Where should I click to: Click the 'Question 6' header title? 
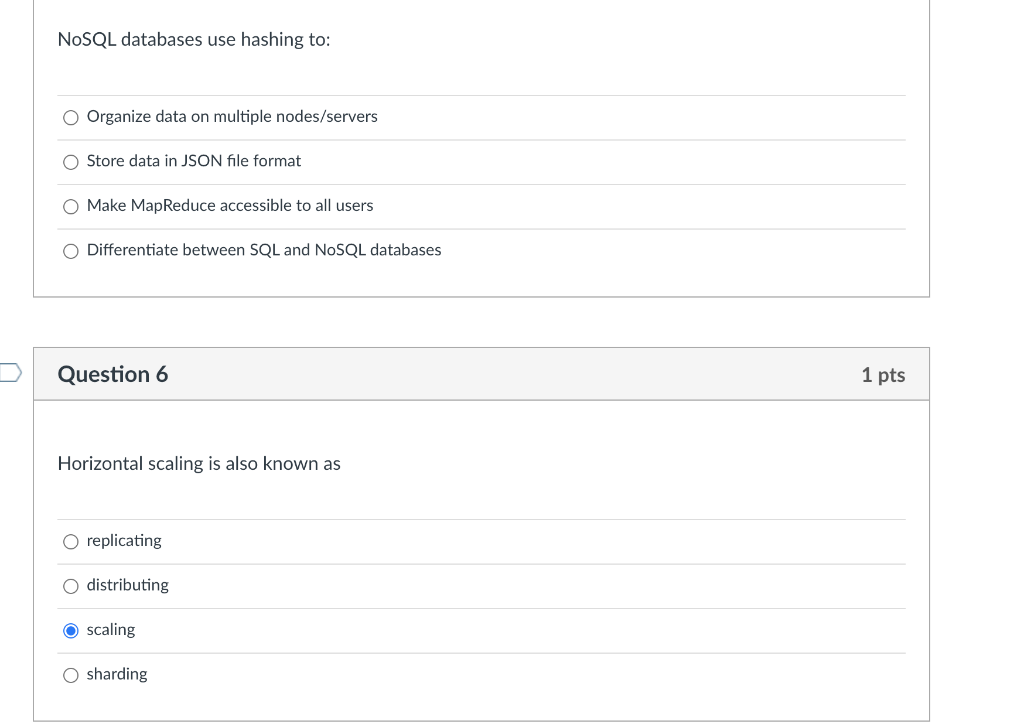[113, 374]
